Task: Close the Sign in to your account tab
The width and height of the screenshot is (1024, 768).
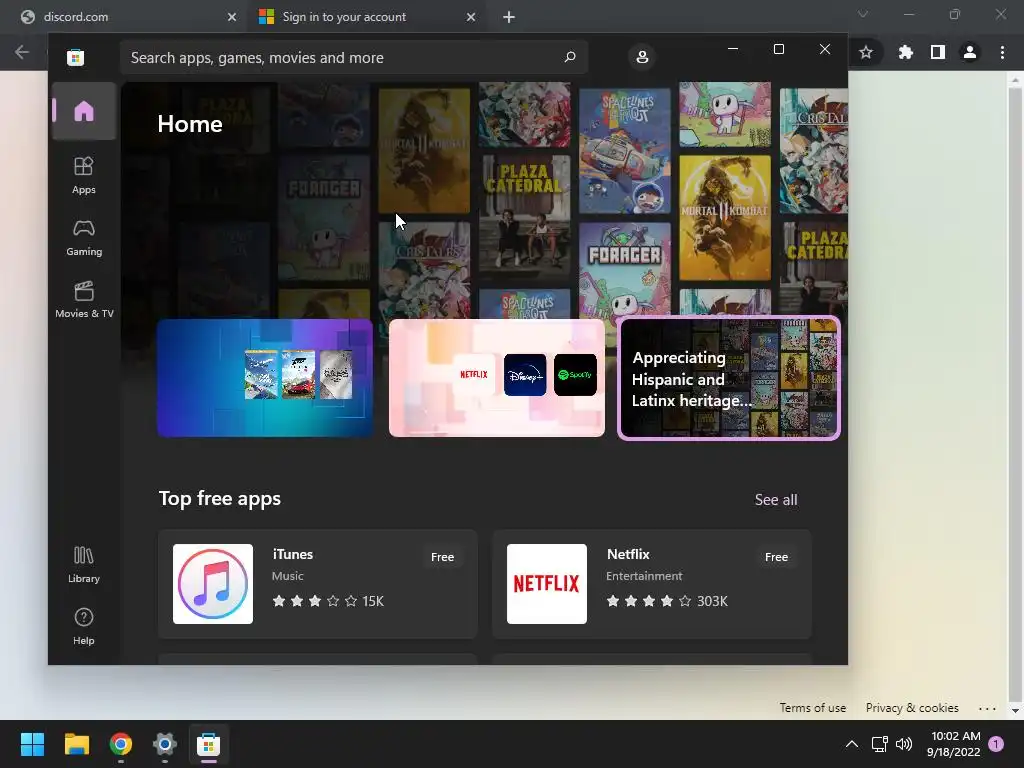Action: 471,17
